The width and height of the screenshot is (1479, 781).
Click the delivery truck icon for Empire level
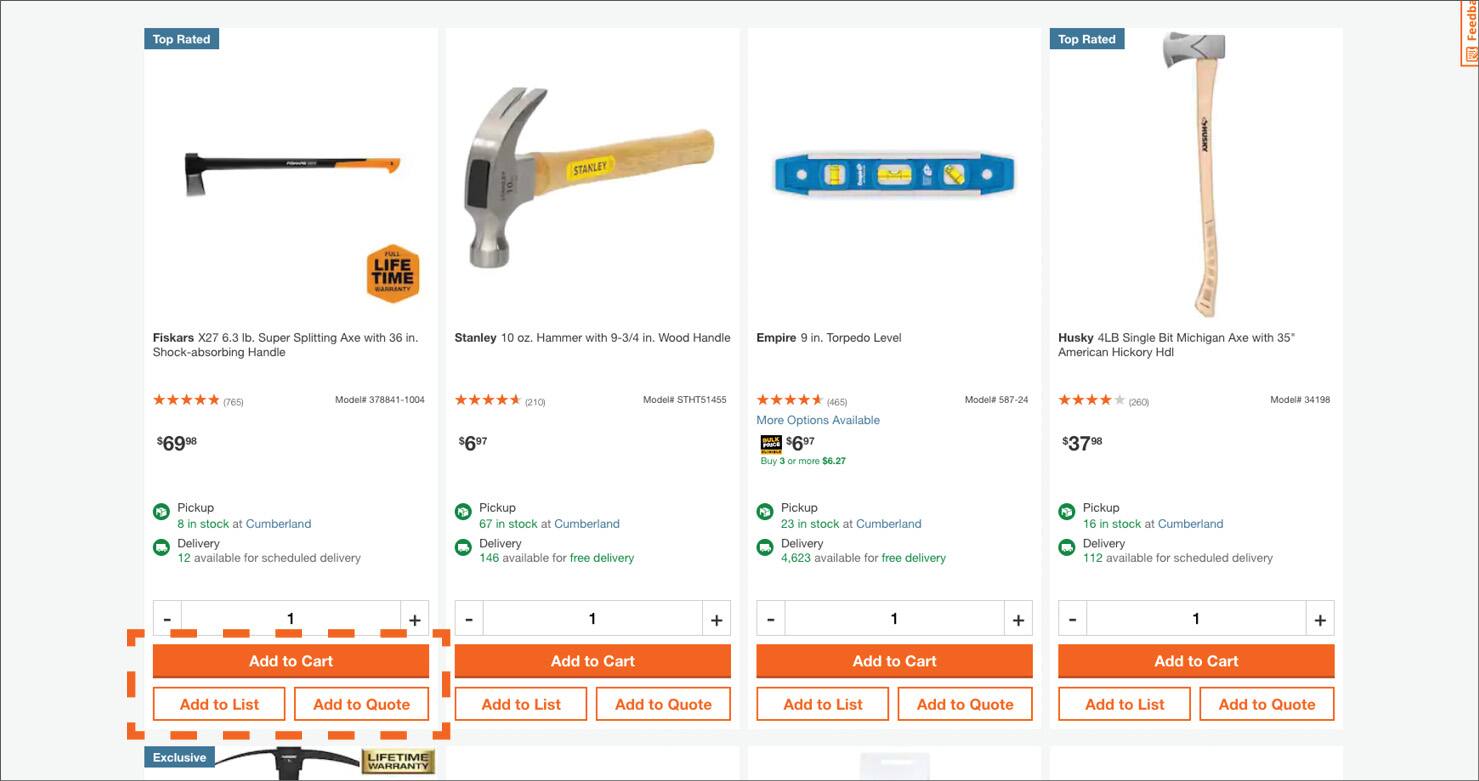point(764,546)
